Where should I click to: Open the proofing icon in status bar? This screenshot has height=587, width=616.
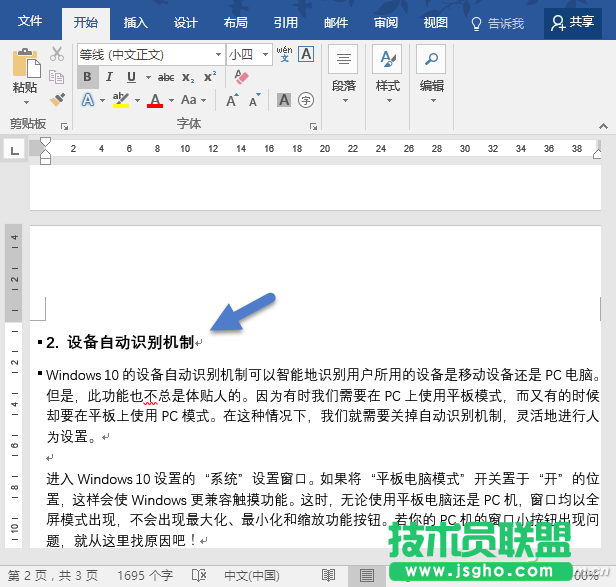tap(199, 576)
